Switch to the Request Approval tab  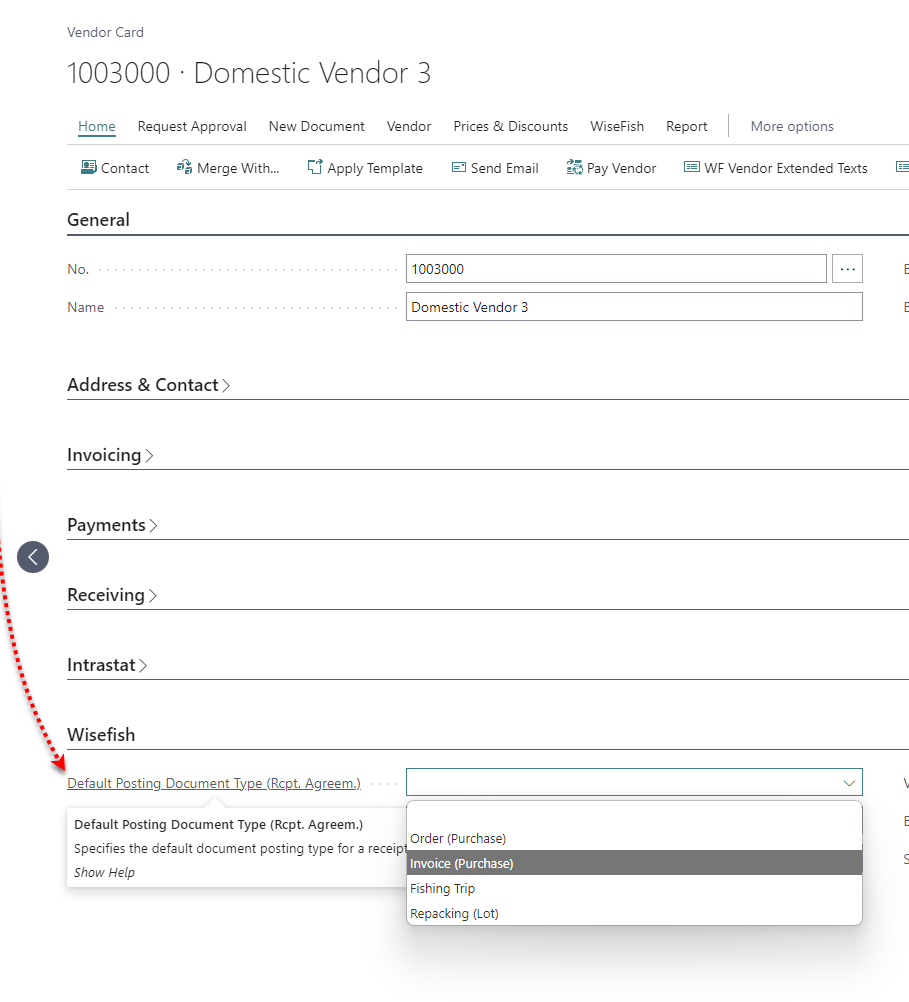click(x=192, y=126)
